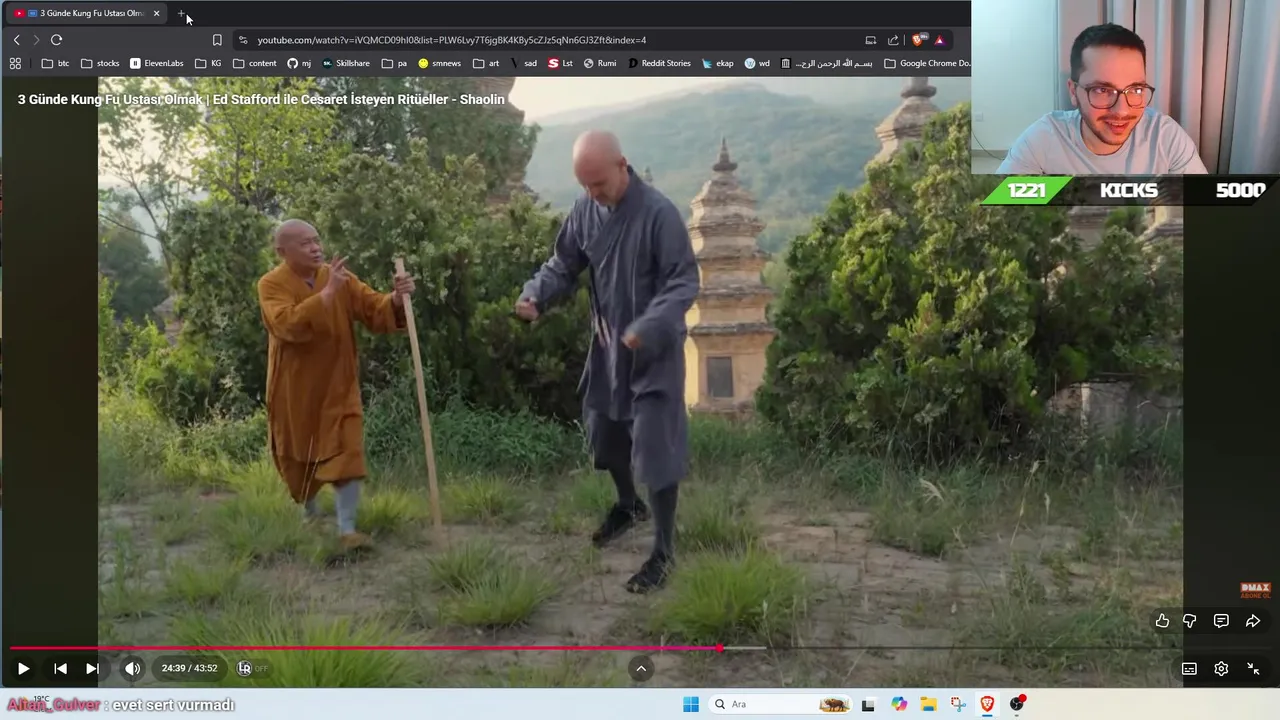Open the Brave Rewards triangle icon
The image size is (1280, 720).
(x=940, y=40)
